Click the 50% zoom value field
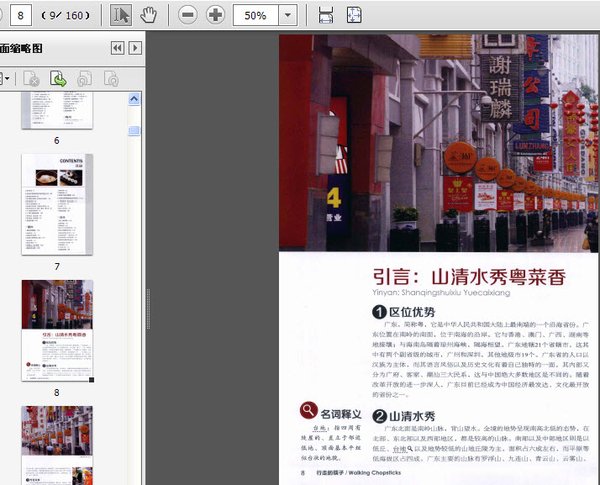 255,15
